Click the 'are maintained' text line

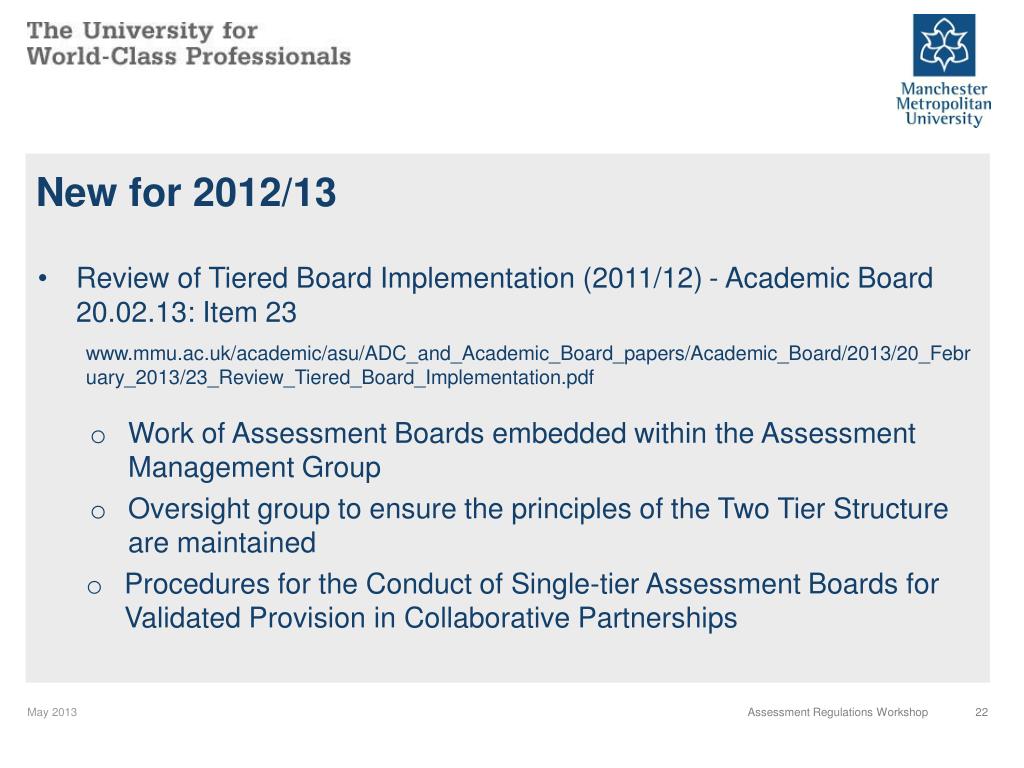coord(222,543)
